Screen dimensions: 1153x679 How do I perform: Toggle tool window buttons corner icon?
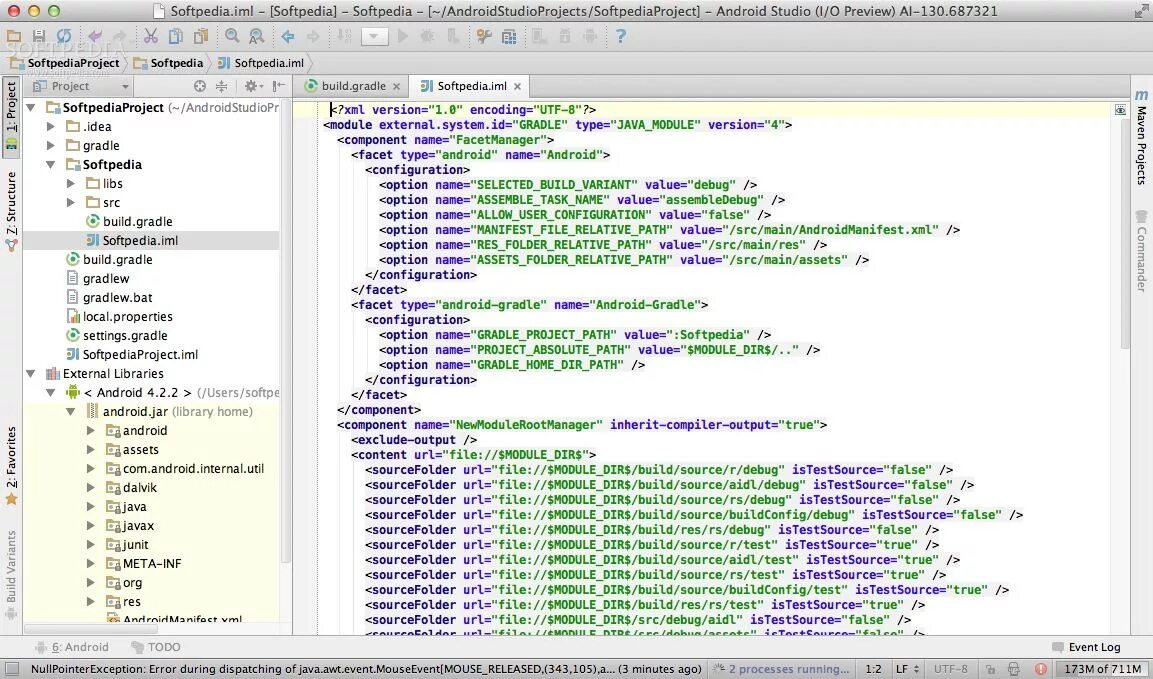click(12, 669)
